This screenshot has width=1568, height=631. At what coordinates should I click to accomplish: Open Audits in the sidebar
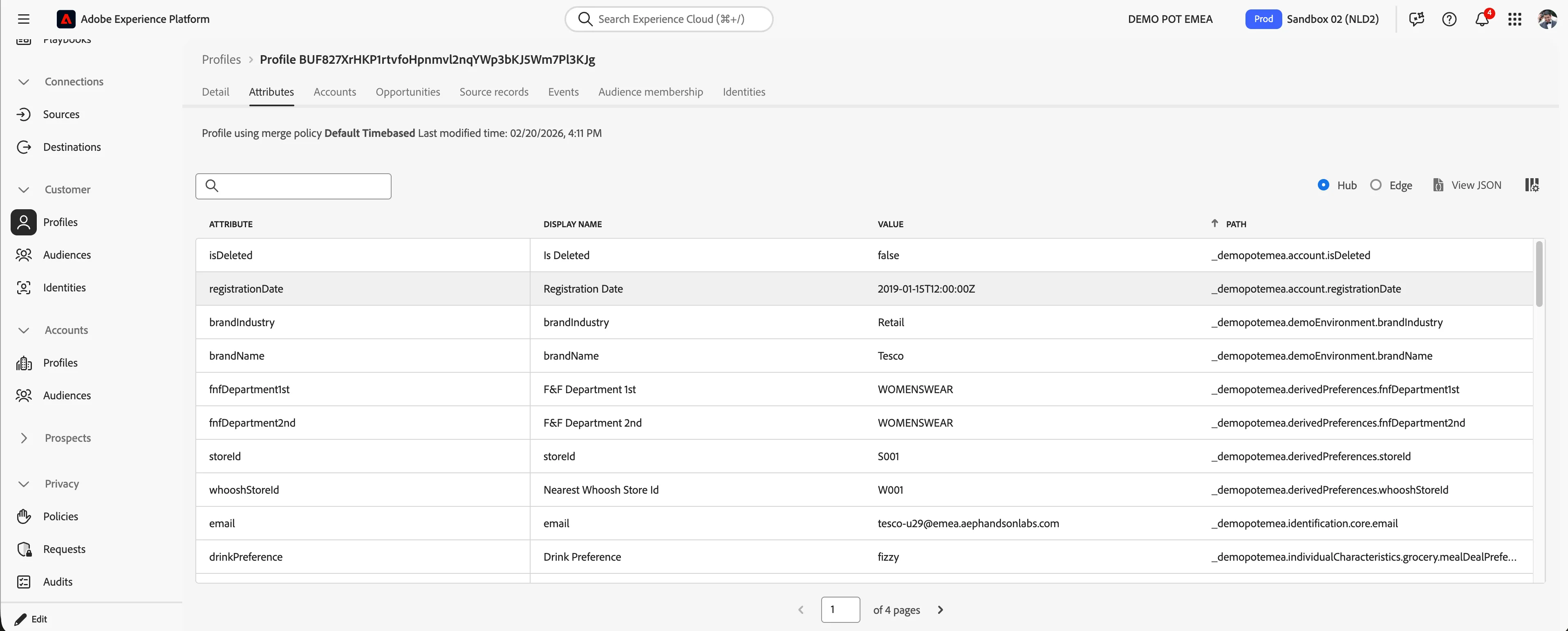tap(58, 582)
